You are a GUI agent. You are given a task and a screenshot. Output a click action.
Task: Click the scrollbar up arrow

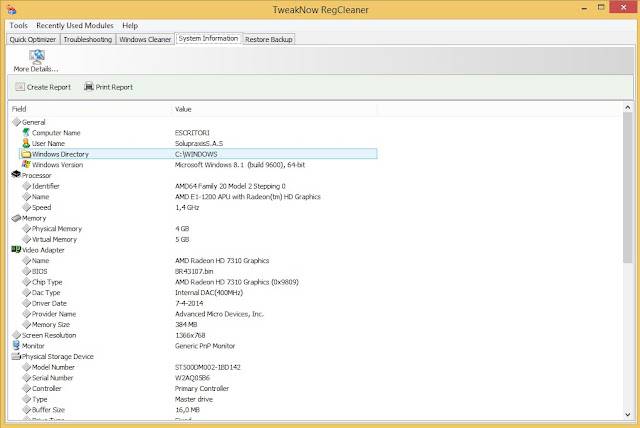click(627, 107)
